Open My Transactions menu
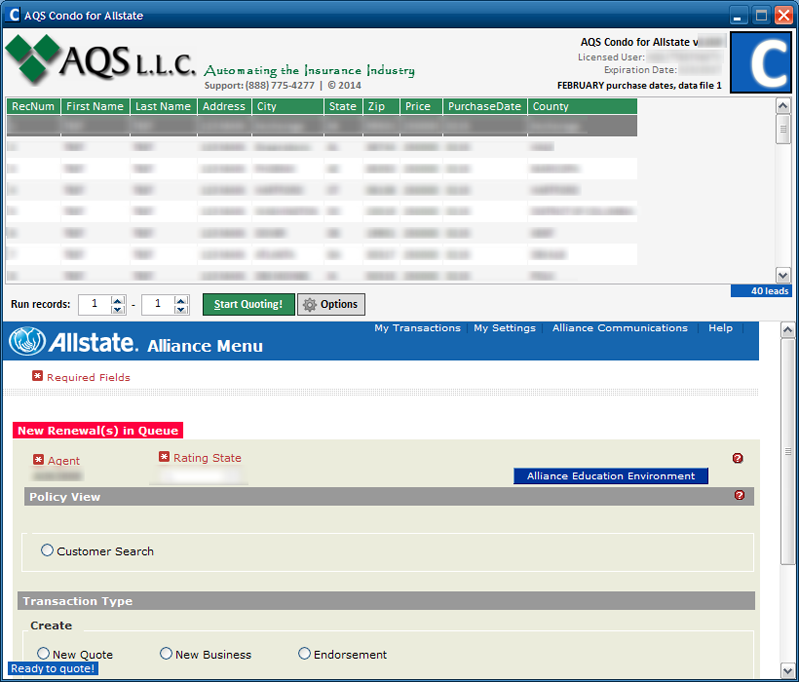Viewport: 799px width, 682px height. (417, 328)
